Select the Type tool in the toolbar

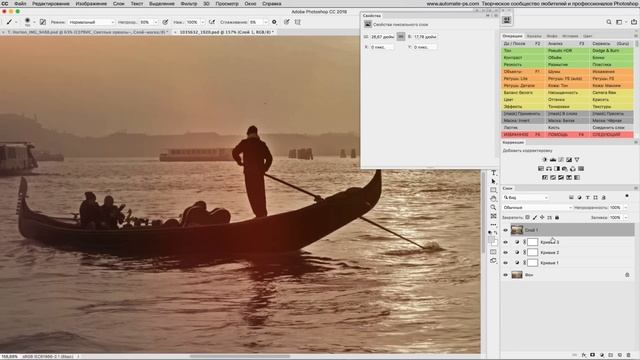[493, 173]
